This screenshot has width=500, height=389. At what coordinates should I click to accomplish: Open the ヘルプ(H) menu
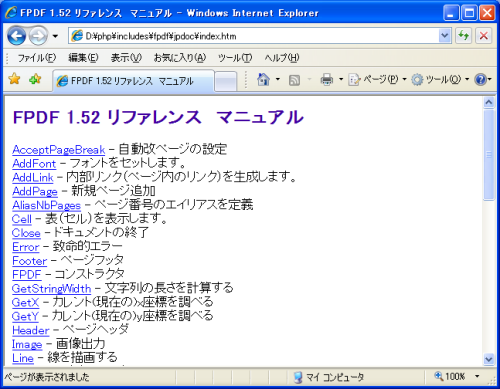(x=282, y=58)
